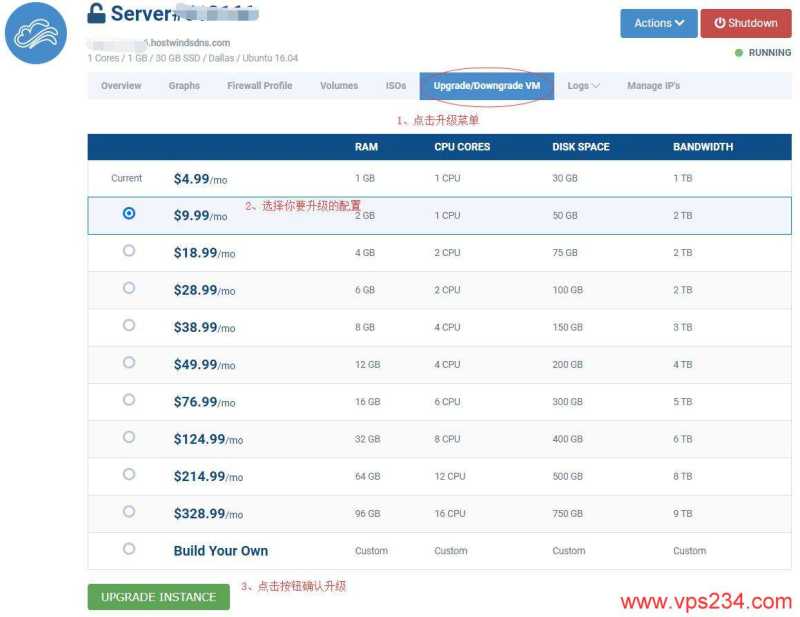Go to the Volumes tab
The image size is (800, 617).
click(339, 86)
